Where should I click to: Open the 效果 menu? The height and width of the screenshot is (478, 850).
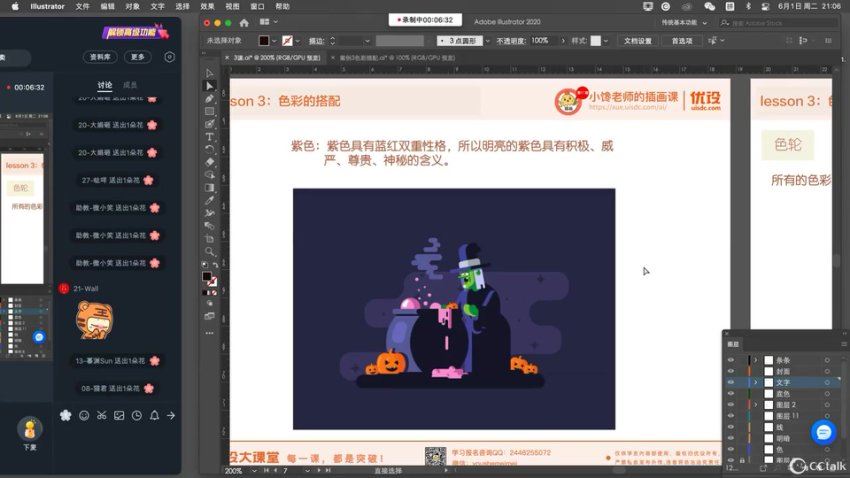(x=207, y=7)
